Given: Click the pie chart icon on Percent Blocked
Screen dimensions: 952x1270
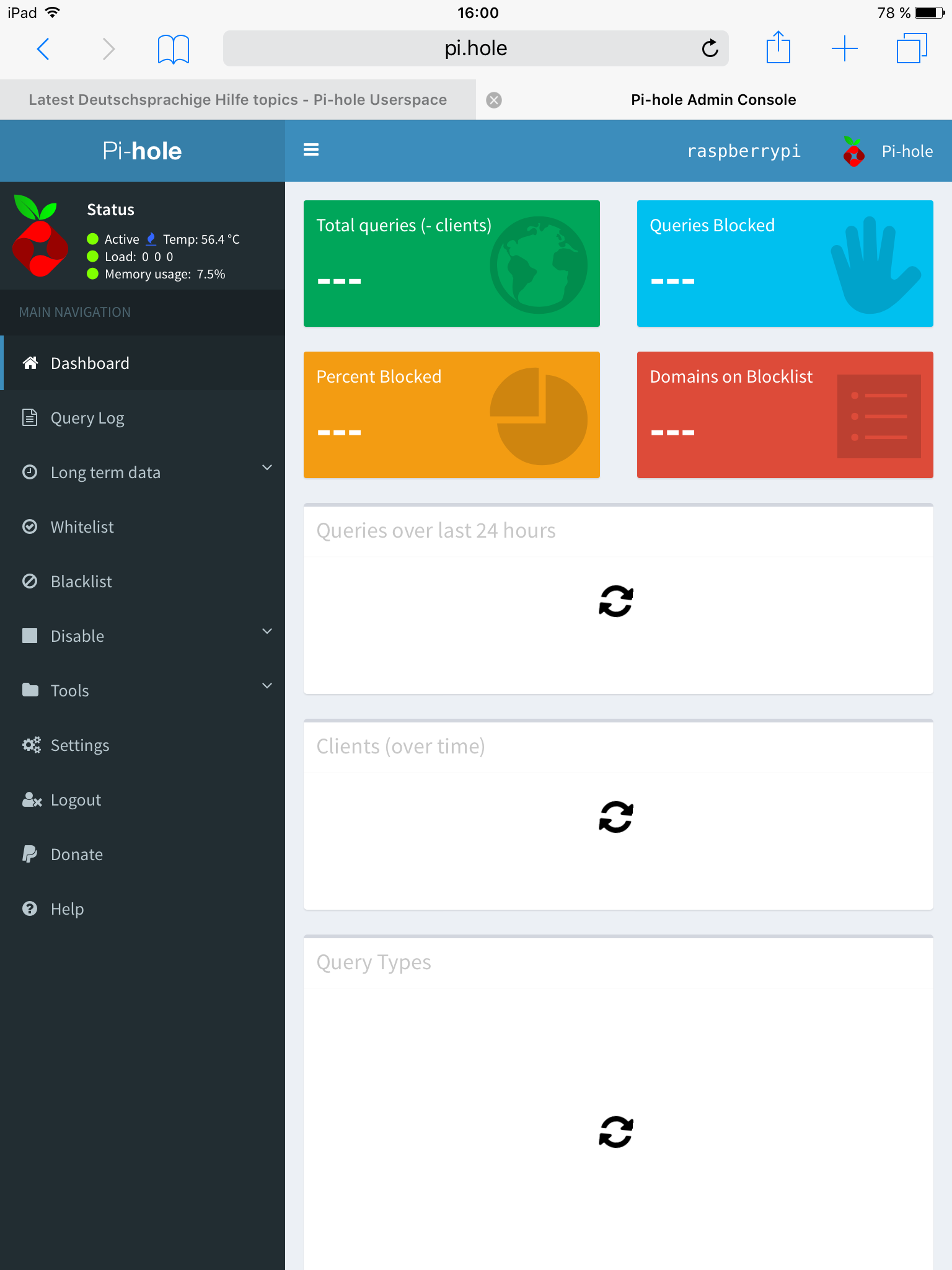Looking at the screenshot, I should tap(539, 416).
